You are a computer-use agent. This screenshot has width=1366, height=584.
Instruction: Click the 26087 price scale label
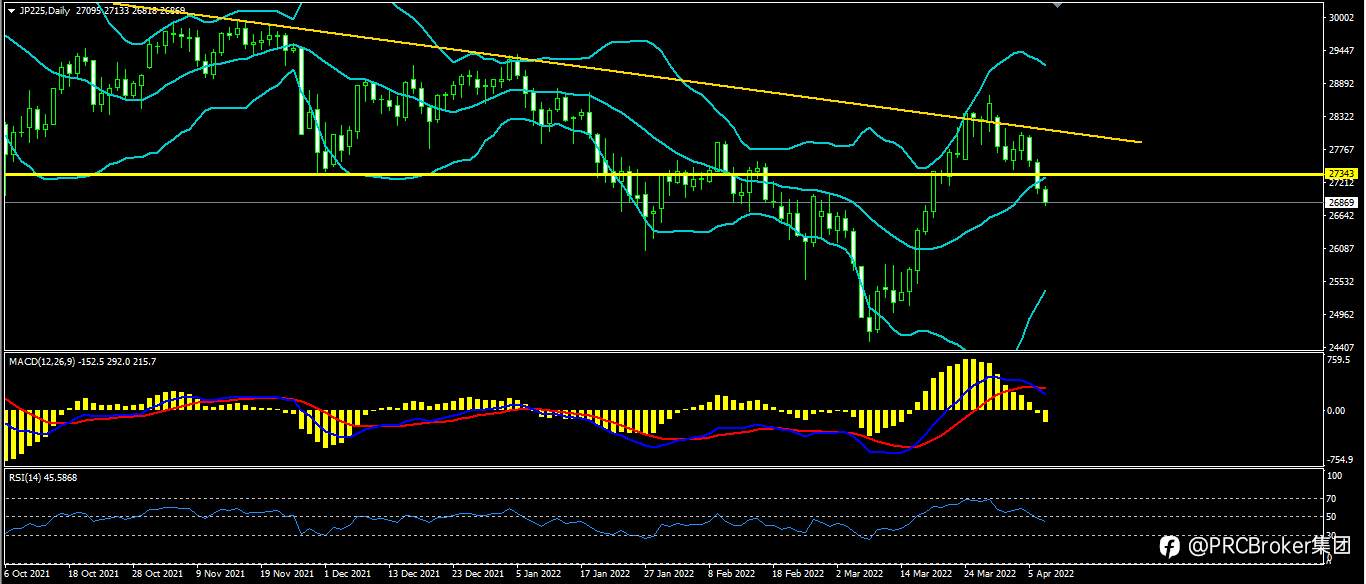tap(1341, 248)
